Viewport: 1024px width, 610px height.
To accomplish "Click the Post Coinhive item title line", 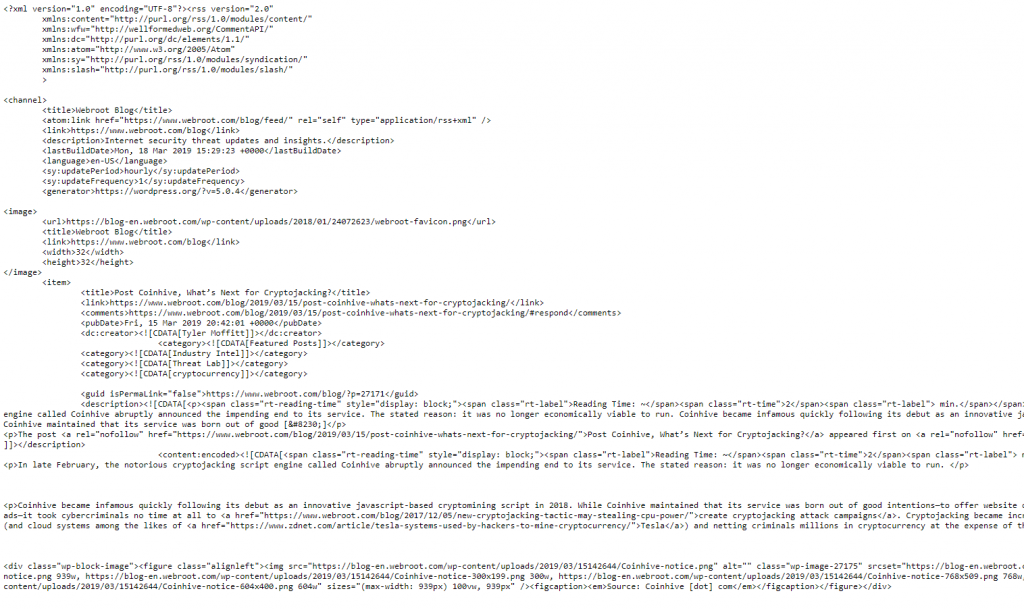I will [225, 293].
